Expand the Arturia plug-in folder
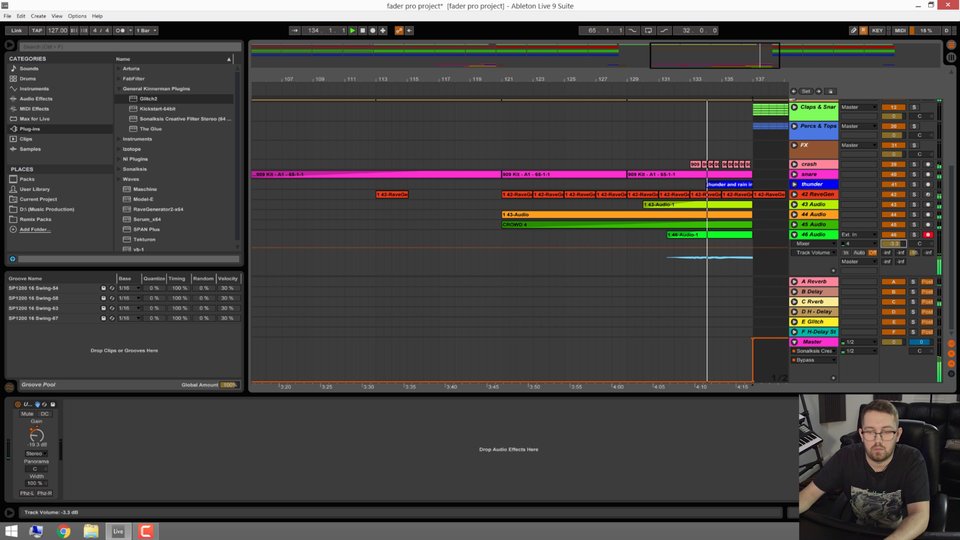 coord(118,69)
